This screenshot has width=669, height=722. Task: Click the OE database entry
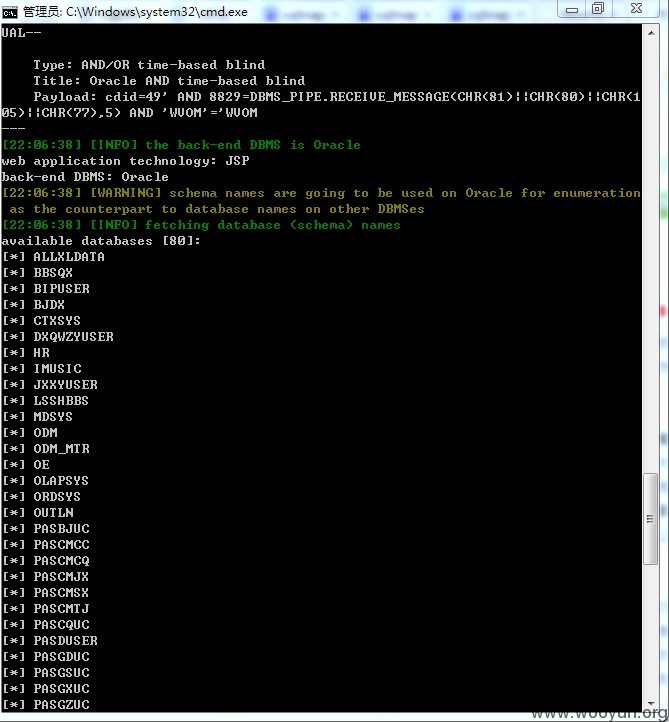[x=26, y=465]
